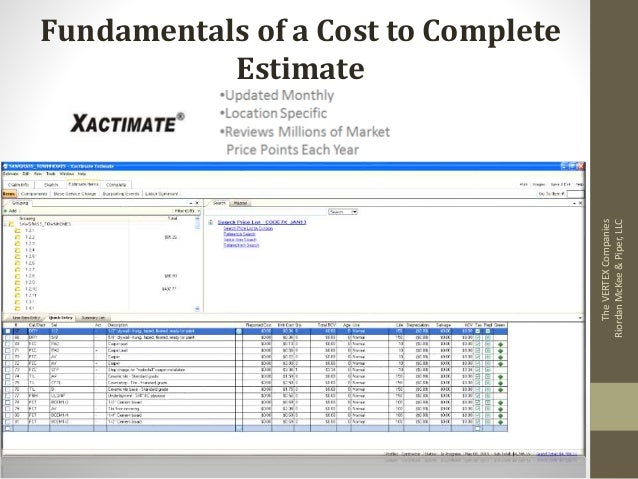Click folder icon for group 1.3.1
The width and height of the screenshot is (638, 479).
coord(17,302)
